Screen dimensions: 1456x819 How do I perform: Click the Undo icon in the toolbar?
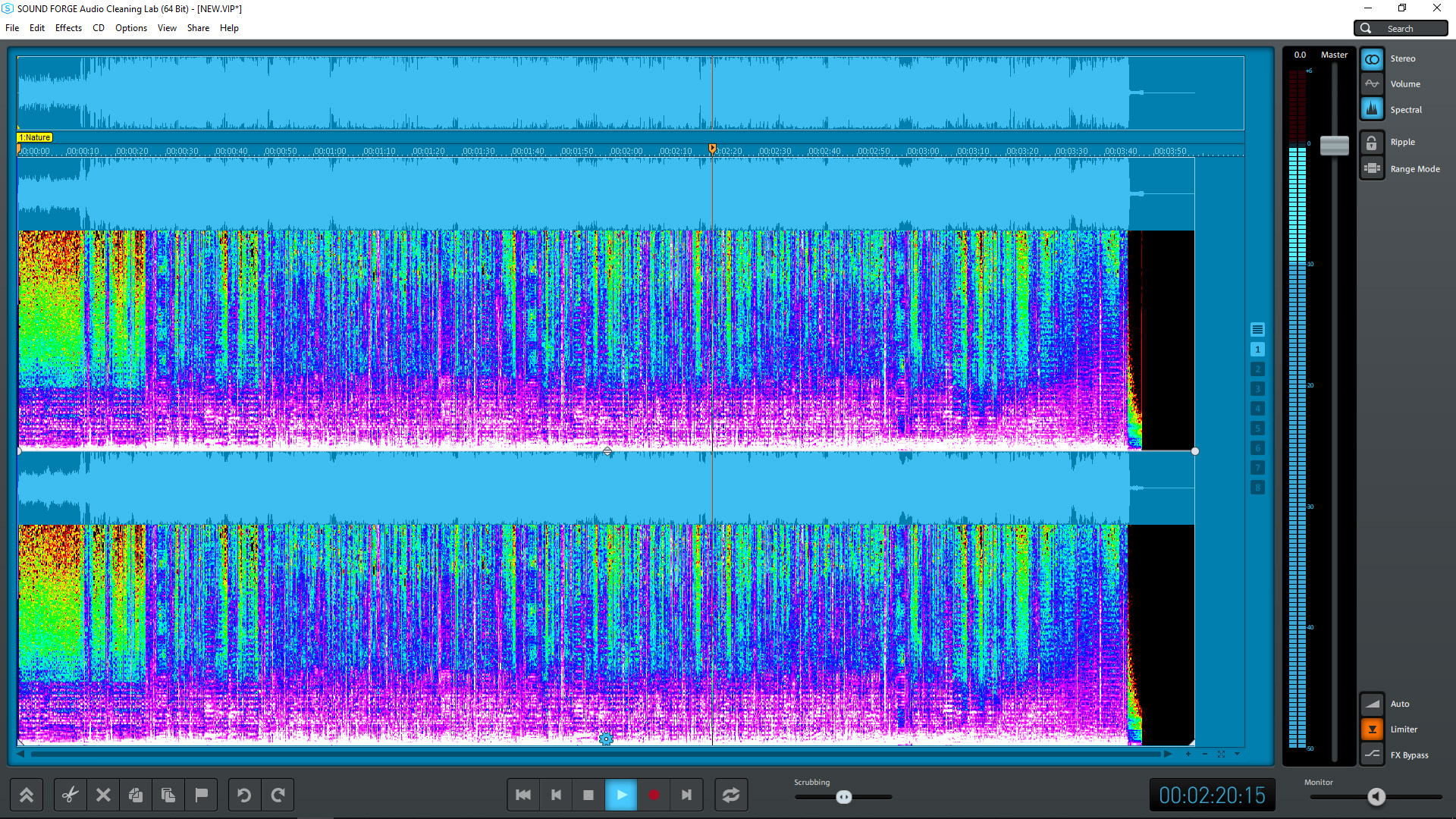pos(243,795)
